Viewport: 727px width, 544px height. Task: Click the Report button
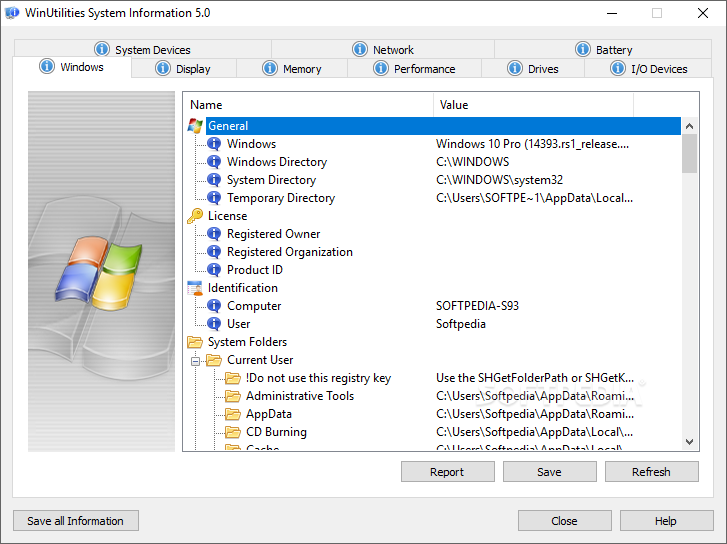[448, 472]
